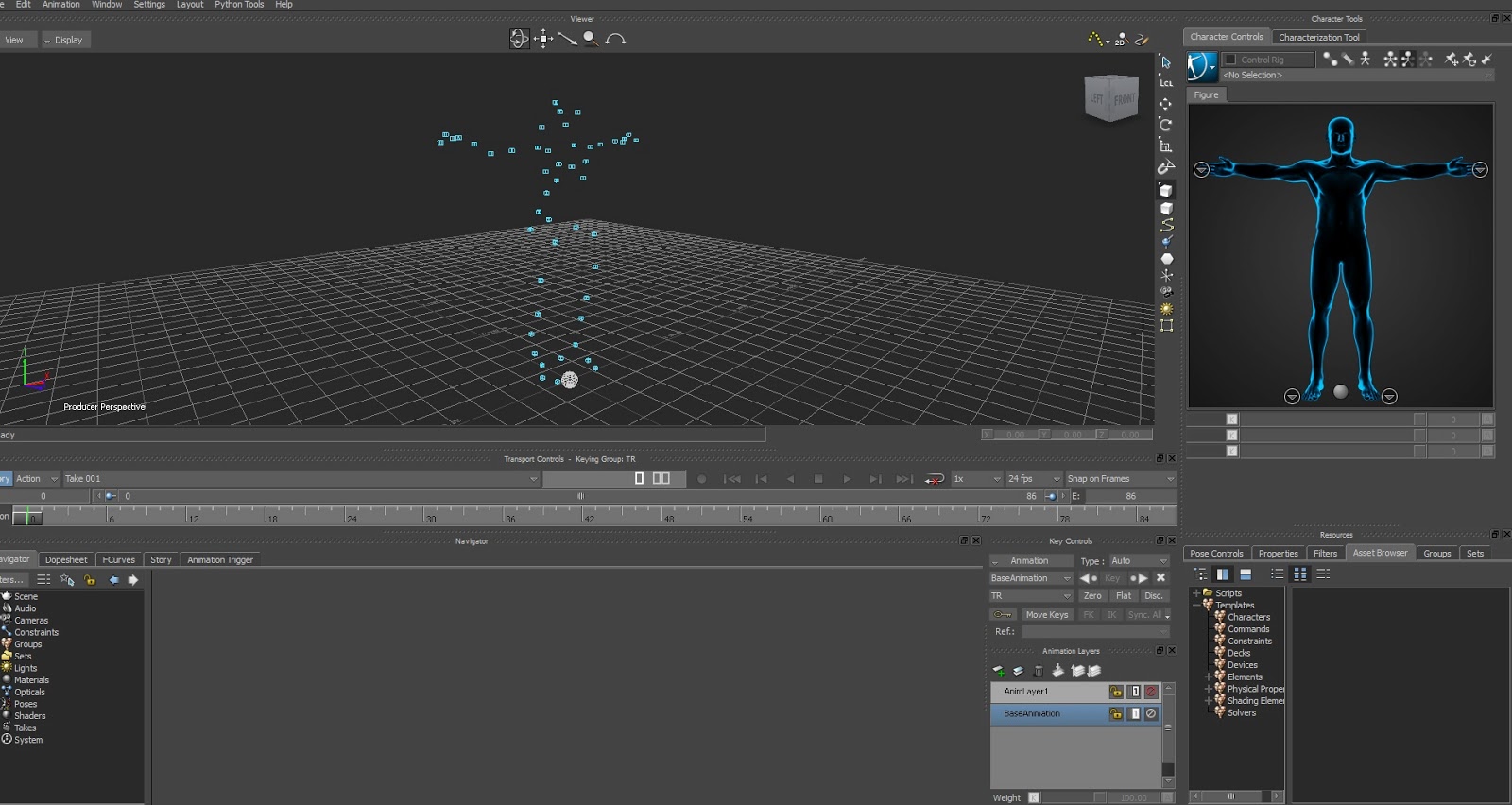The width and height of the screenshot is (1512, 805).
Task: Open the Snap on Frames dropdown
Action: point(1120,479)
